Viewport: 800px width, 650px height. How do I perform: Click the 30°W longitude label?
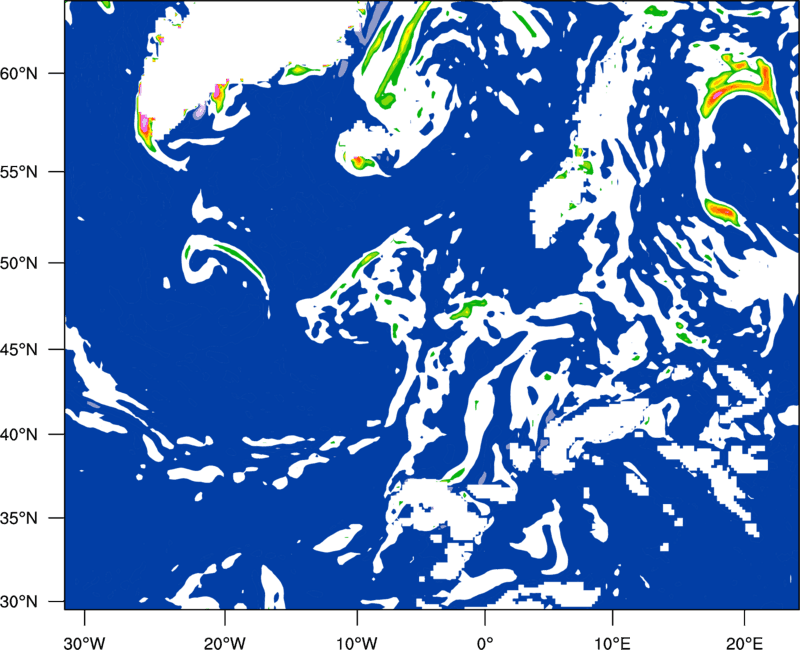[x=84, y=643]
